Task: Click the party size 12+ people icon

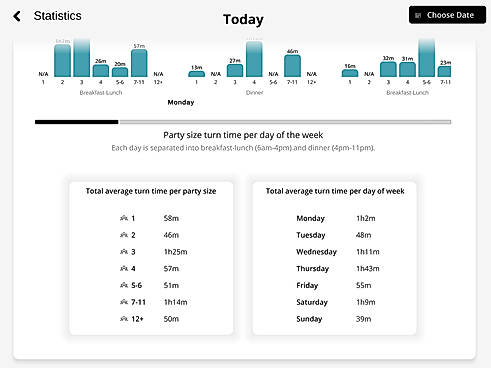Action: coord(124,319)
